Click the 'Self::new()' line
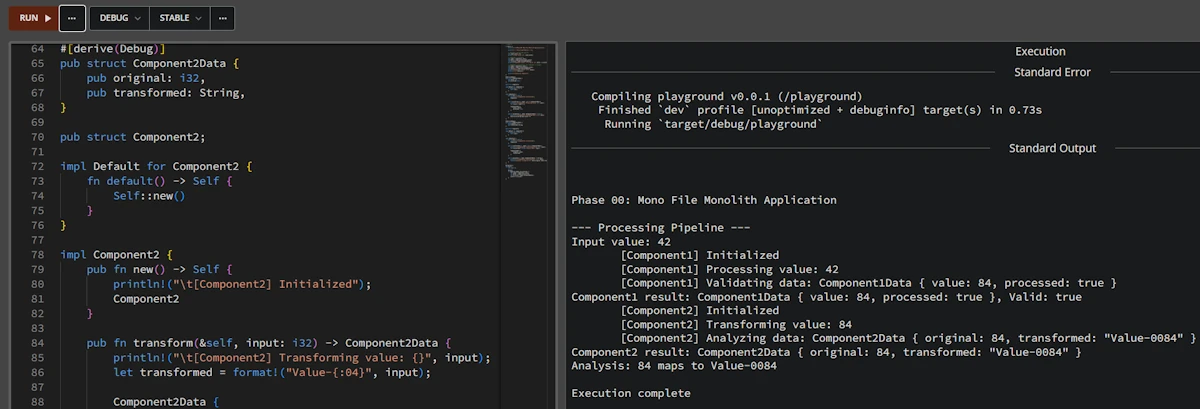1200x409 pixels. pyautogui.click(x=149, y=196)
